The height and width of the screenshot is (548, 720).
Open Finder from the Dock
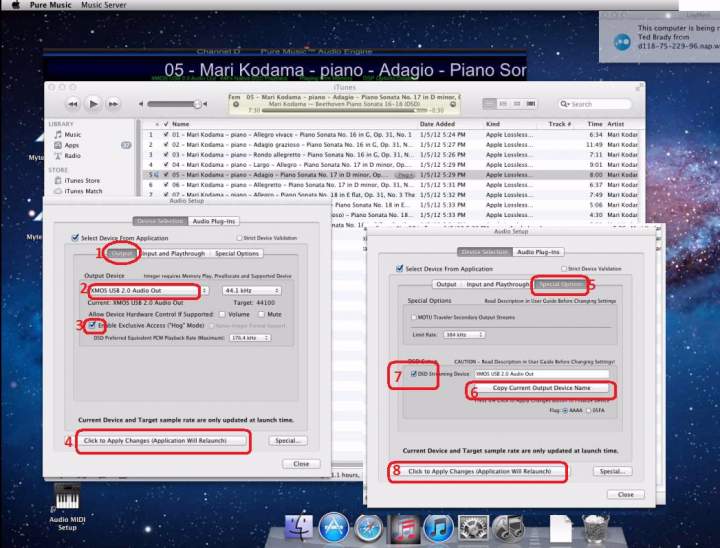pyautogui.click(x=299, y=528)
